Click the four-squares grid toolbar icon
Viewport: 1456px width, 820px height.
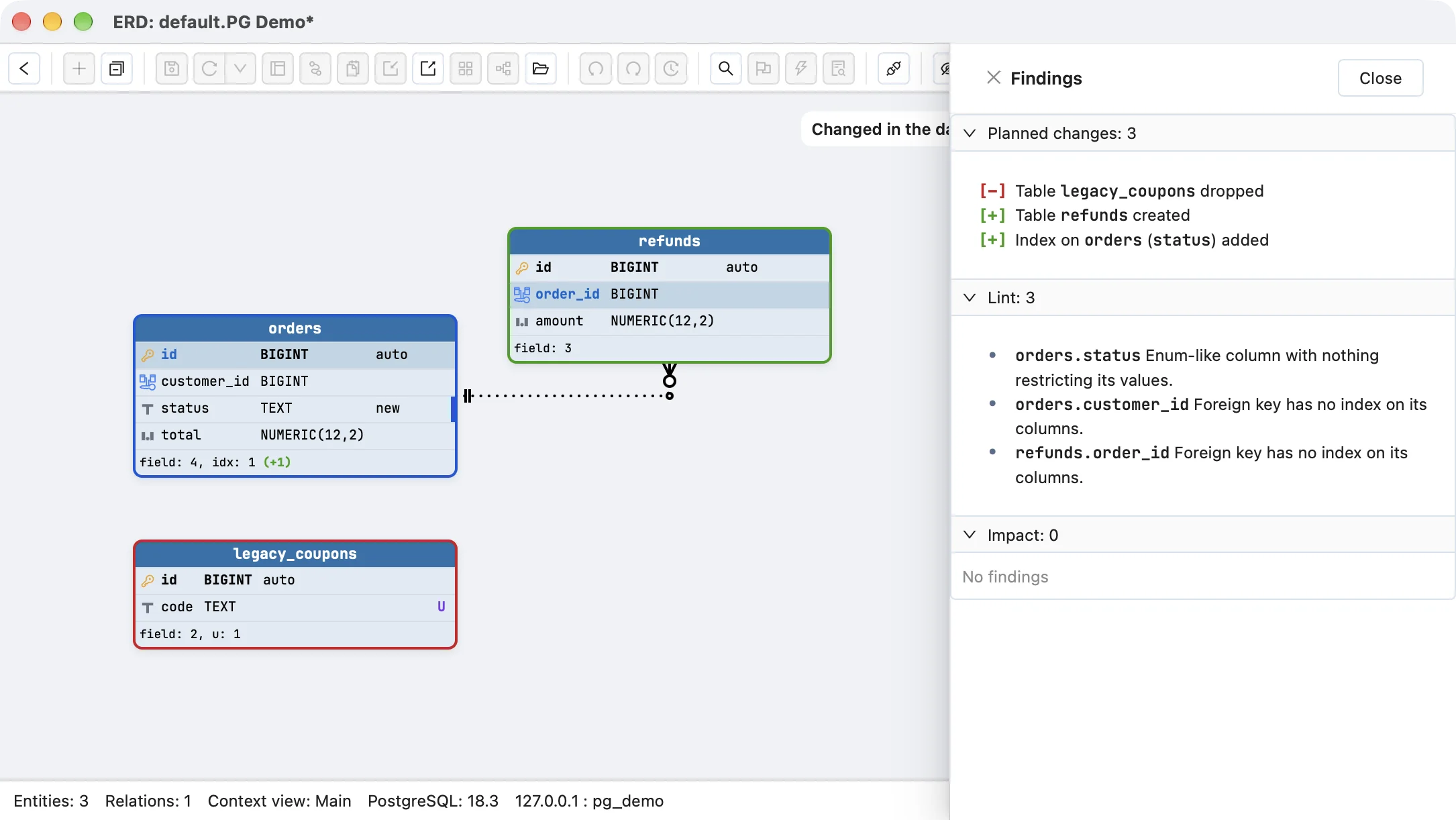pos(466,68)
